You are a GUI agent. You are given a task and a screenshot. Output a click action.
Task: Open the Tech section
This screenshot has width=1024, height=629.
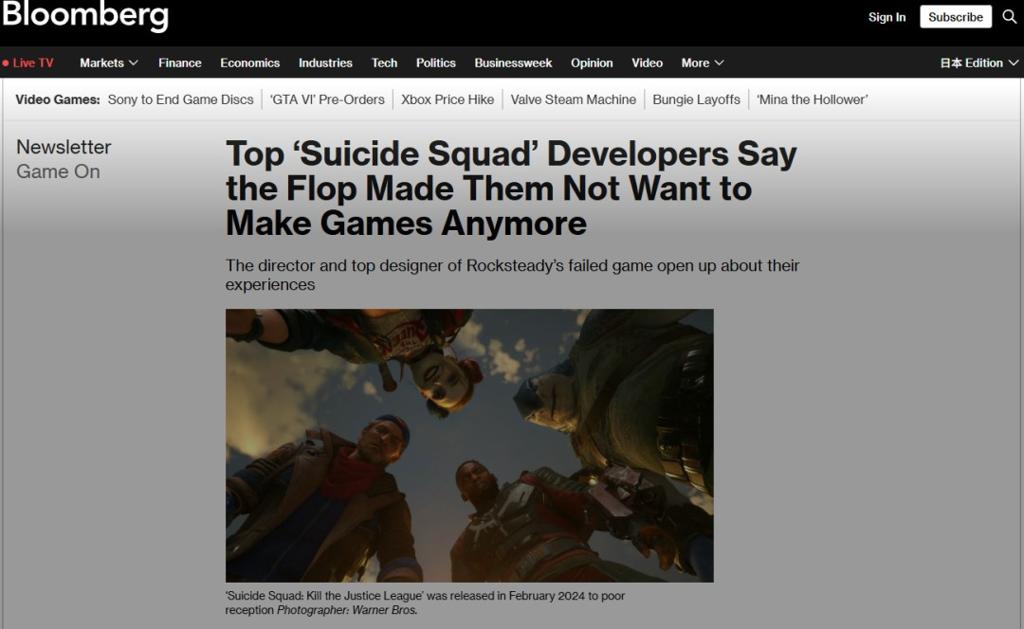pyautogui.click(x=384, y=63)
